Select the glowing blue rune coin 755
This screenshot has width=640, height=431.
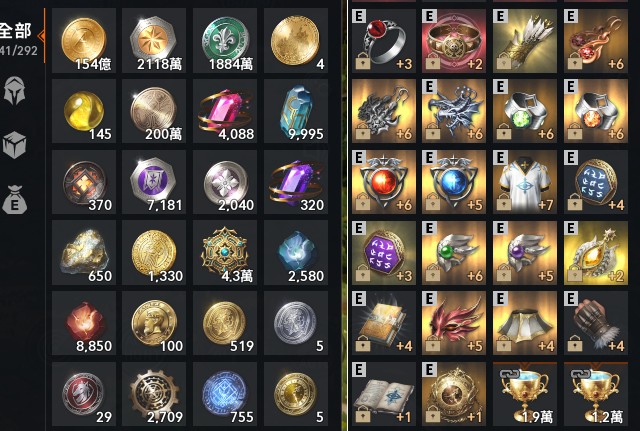[225, 394]
